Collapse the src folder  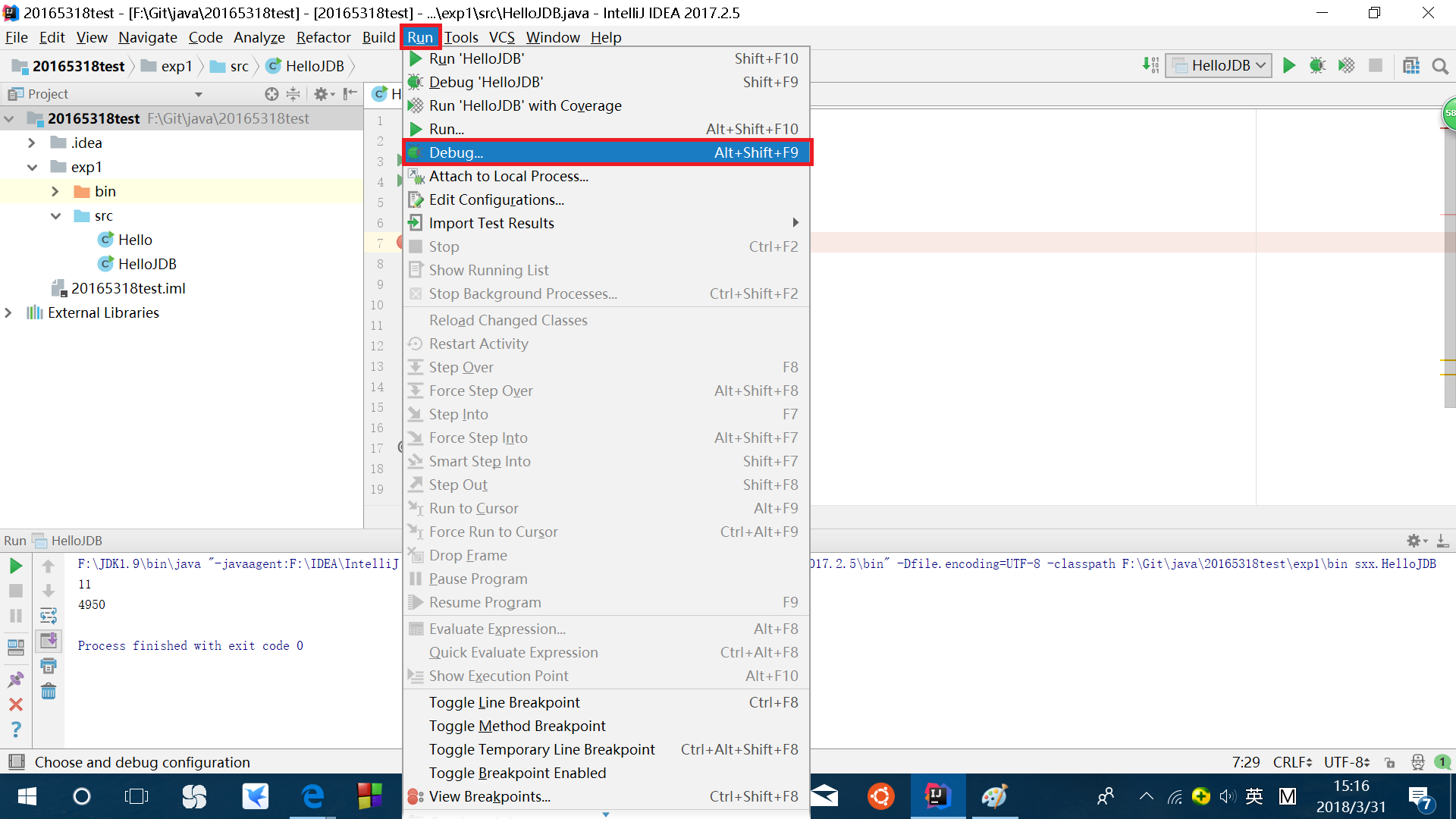(x=55, y=216)
